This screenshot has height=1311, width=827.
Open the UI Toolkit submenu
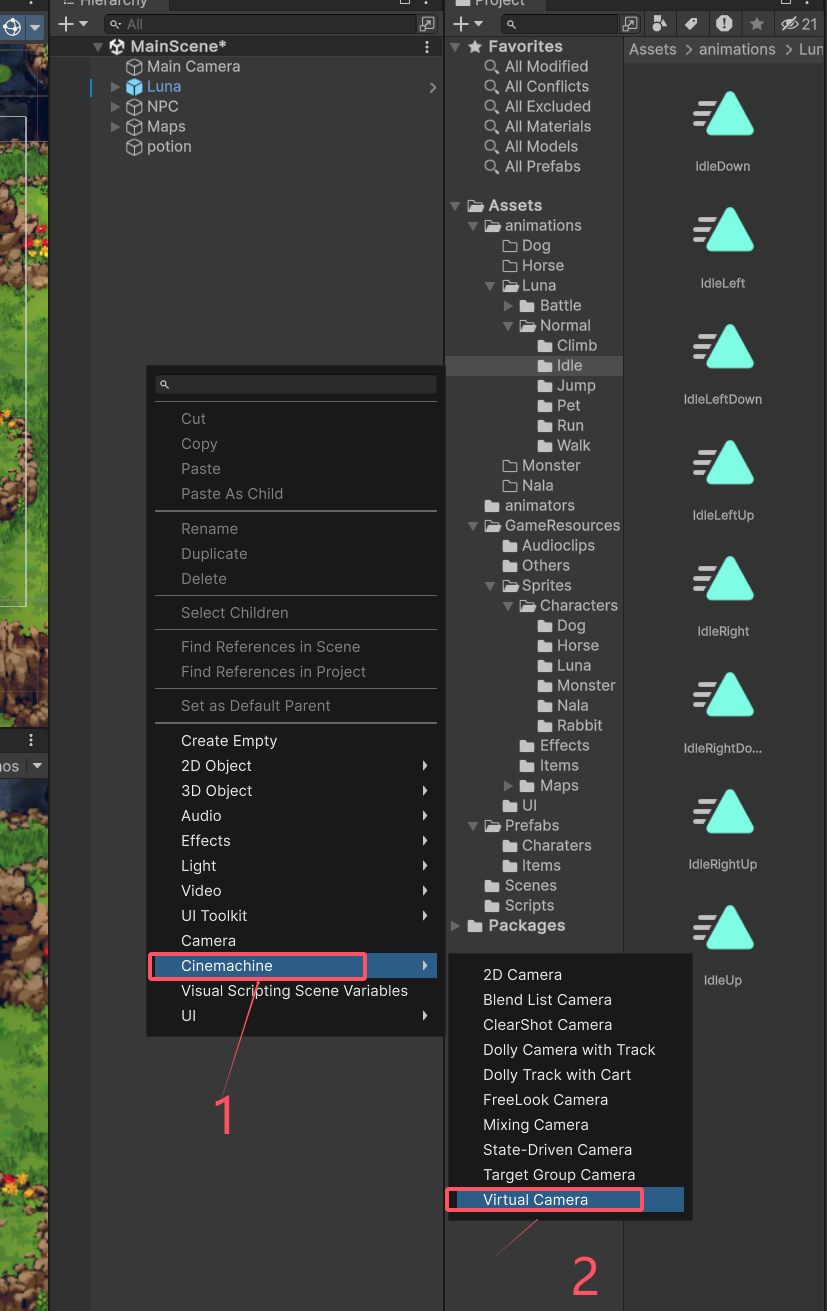[x=296, y=916]
